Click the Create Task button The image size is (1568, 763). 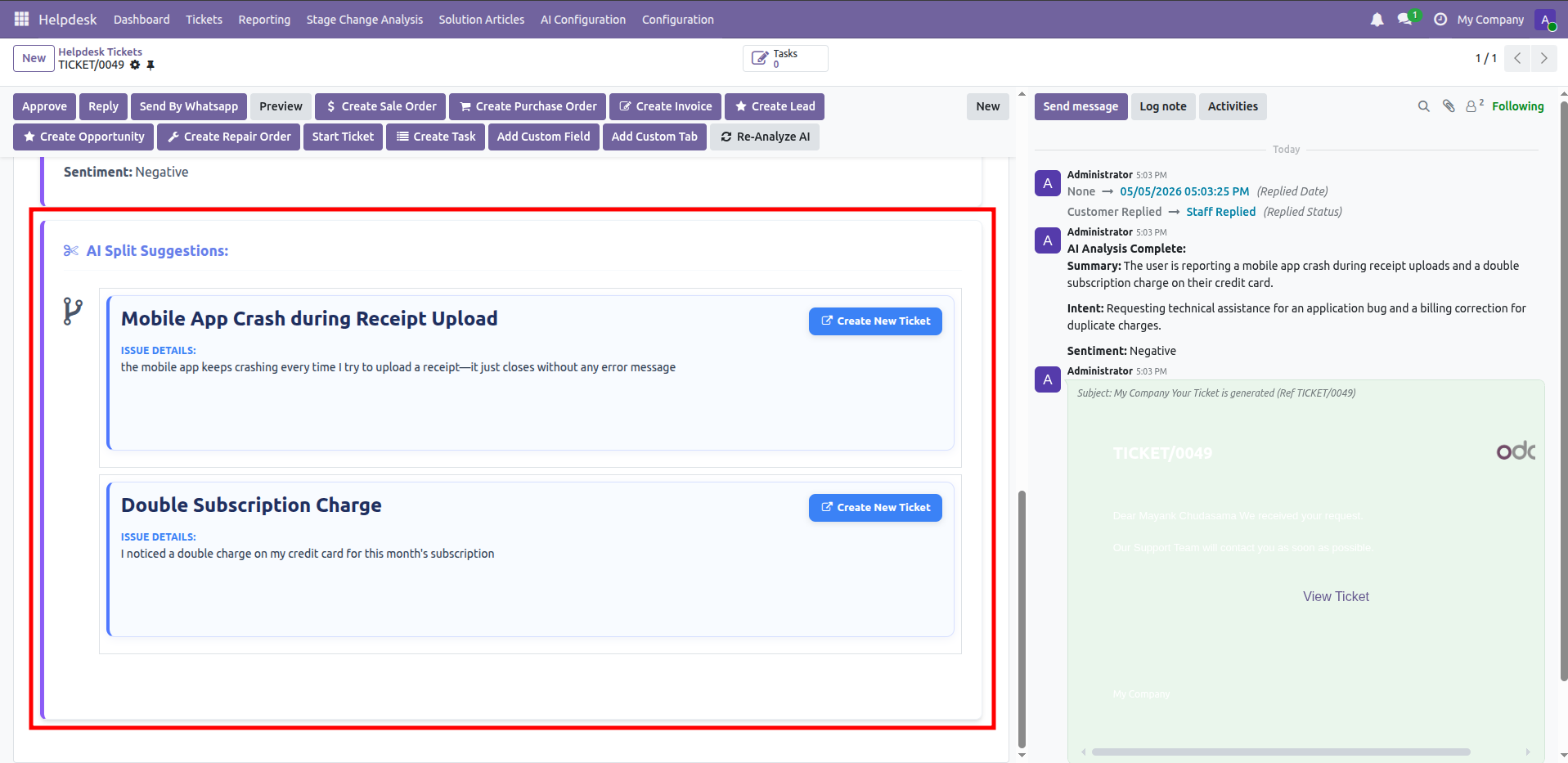(436, 137)
